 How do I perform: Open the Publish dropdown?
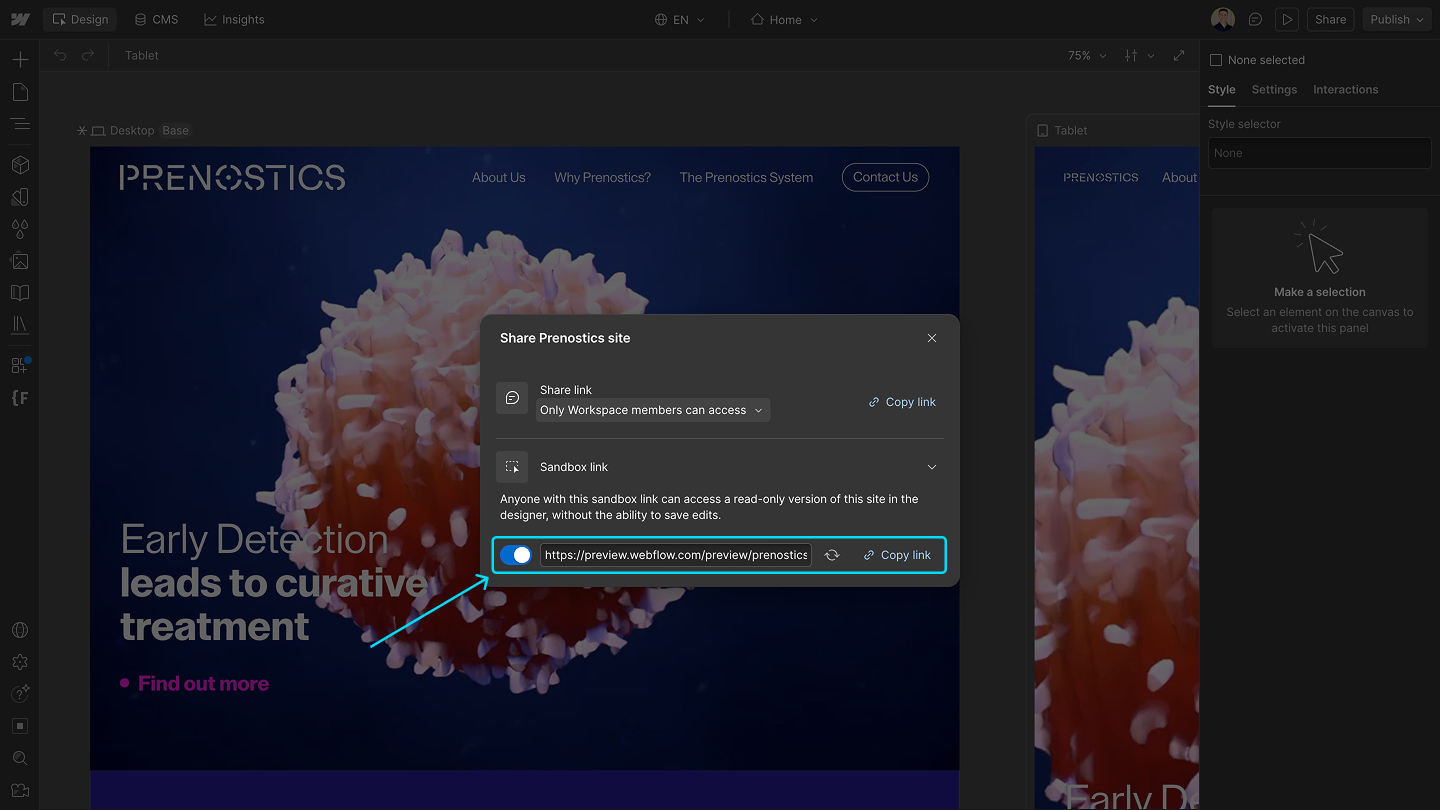click(x=1397, y=19)
